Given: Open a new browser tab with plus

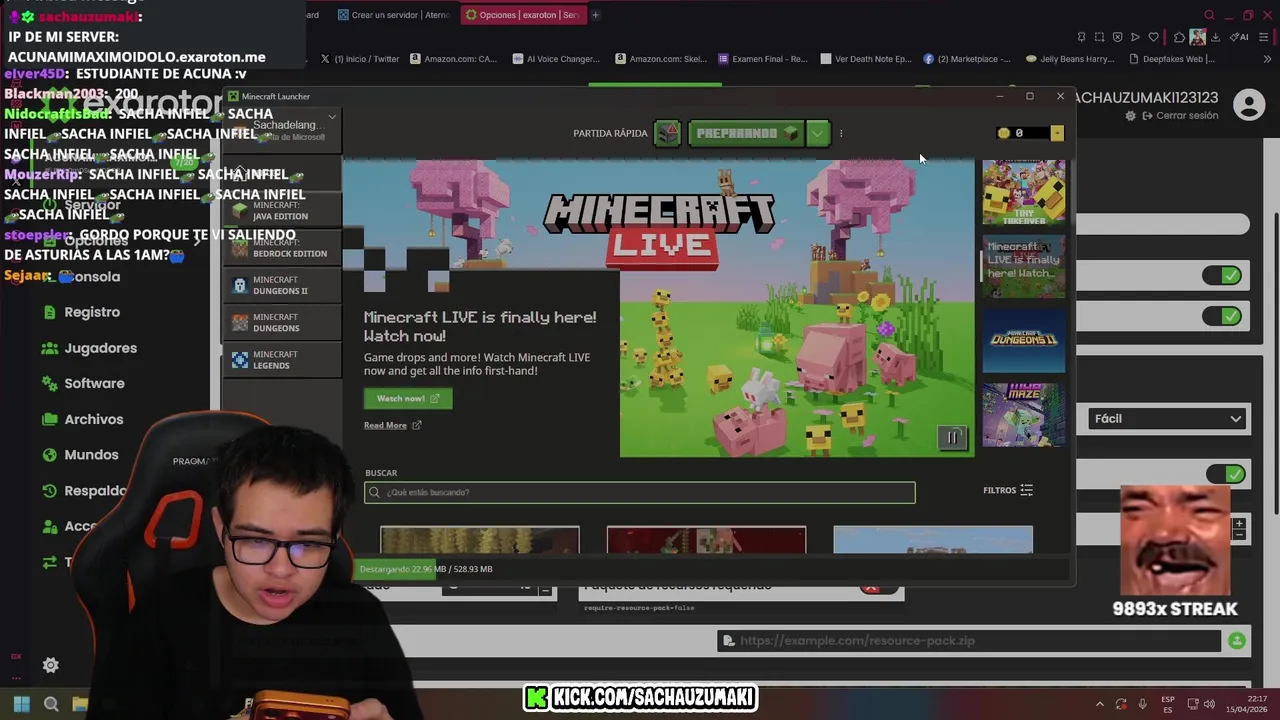Looking at the screenshot, I should tap(595, 15).
